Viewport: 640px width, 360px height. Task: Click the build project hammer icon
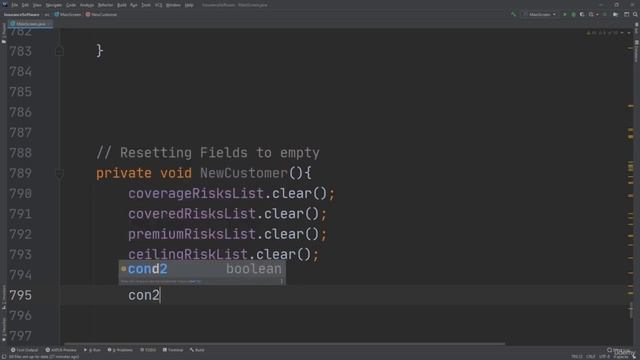tap(513, 15)
